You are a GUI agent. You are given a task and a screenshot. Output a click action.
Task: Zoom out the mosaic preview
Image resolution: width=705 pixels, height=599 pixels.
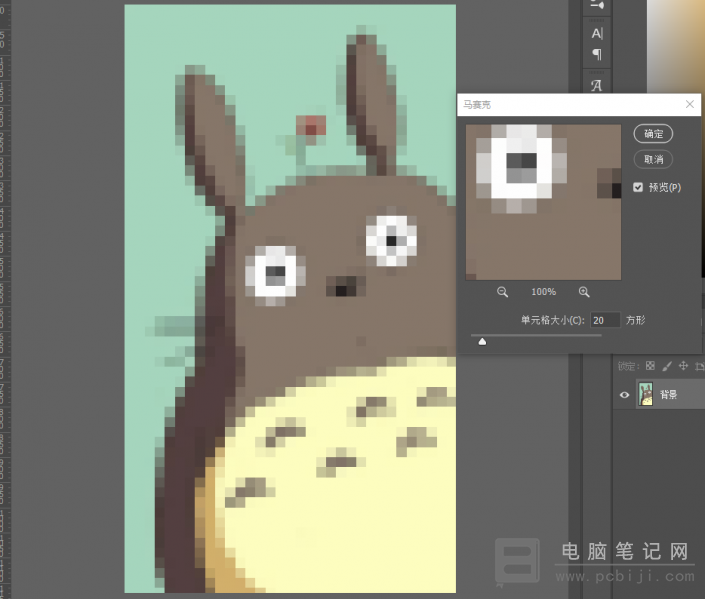click(x=502, y=292)
